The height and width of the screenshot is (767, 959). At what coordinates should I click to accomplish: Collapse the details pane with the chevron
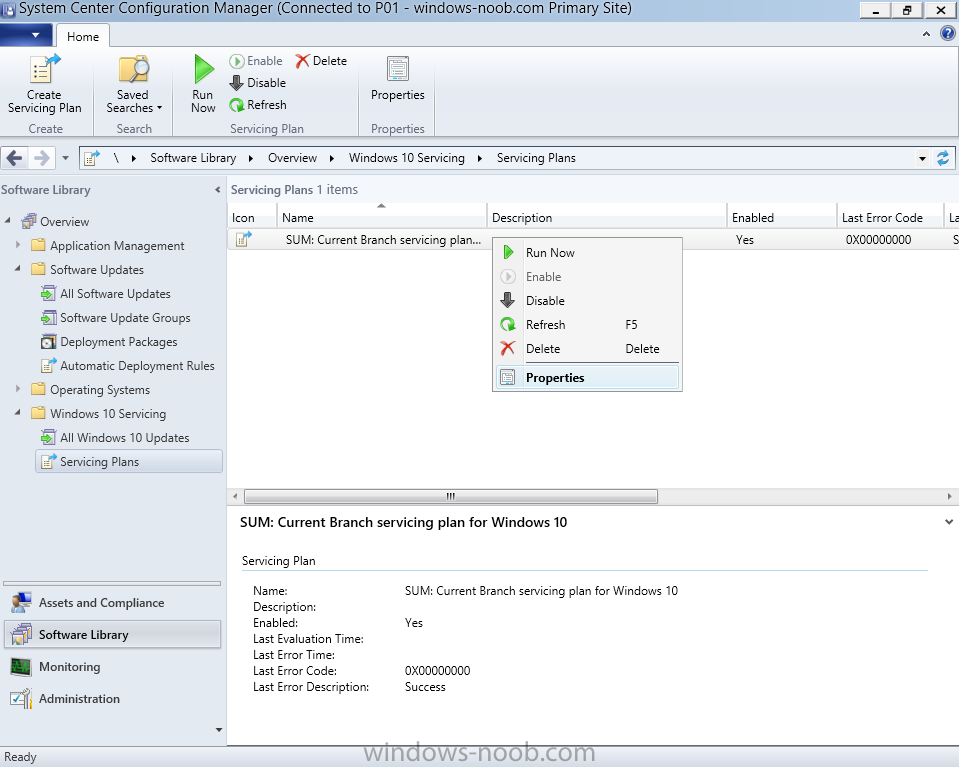coord(949,522)
